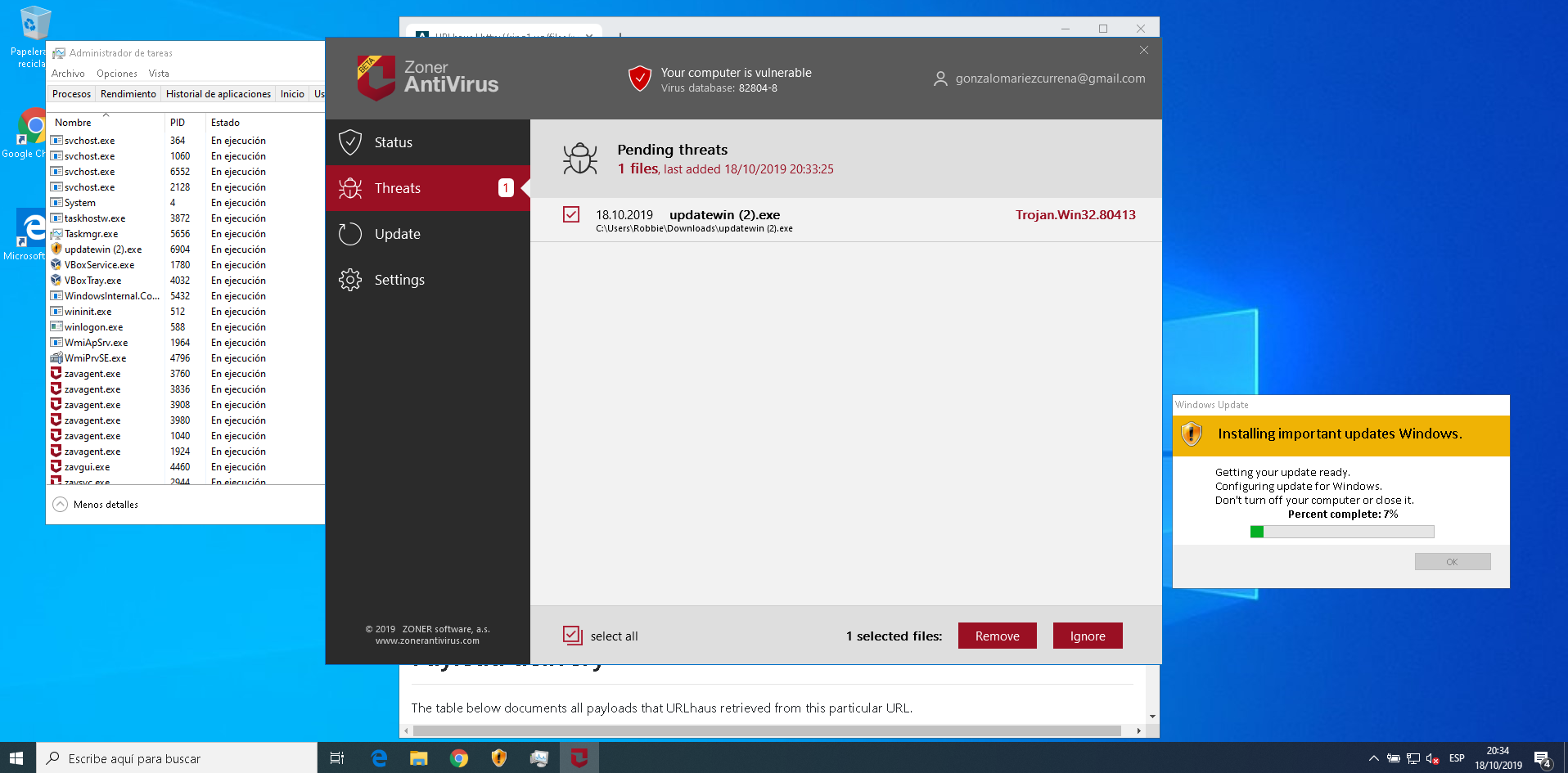The height and width of the screenshot is (773, 1568).
Task: Click the muted volume tray icon
Action: click(1433, 758)
